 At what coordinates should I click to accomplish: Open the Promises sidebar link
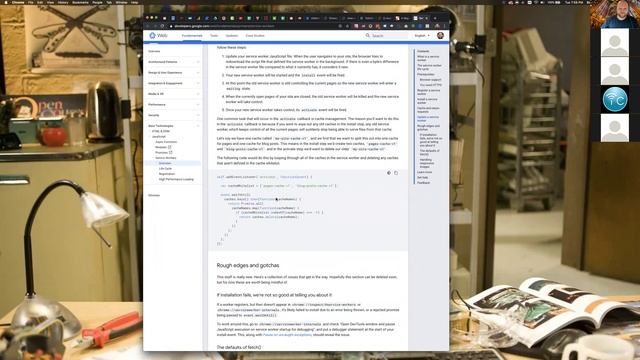pyautogui.click(x=162, y=152)
